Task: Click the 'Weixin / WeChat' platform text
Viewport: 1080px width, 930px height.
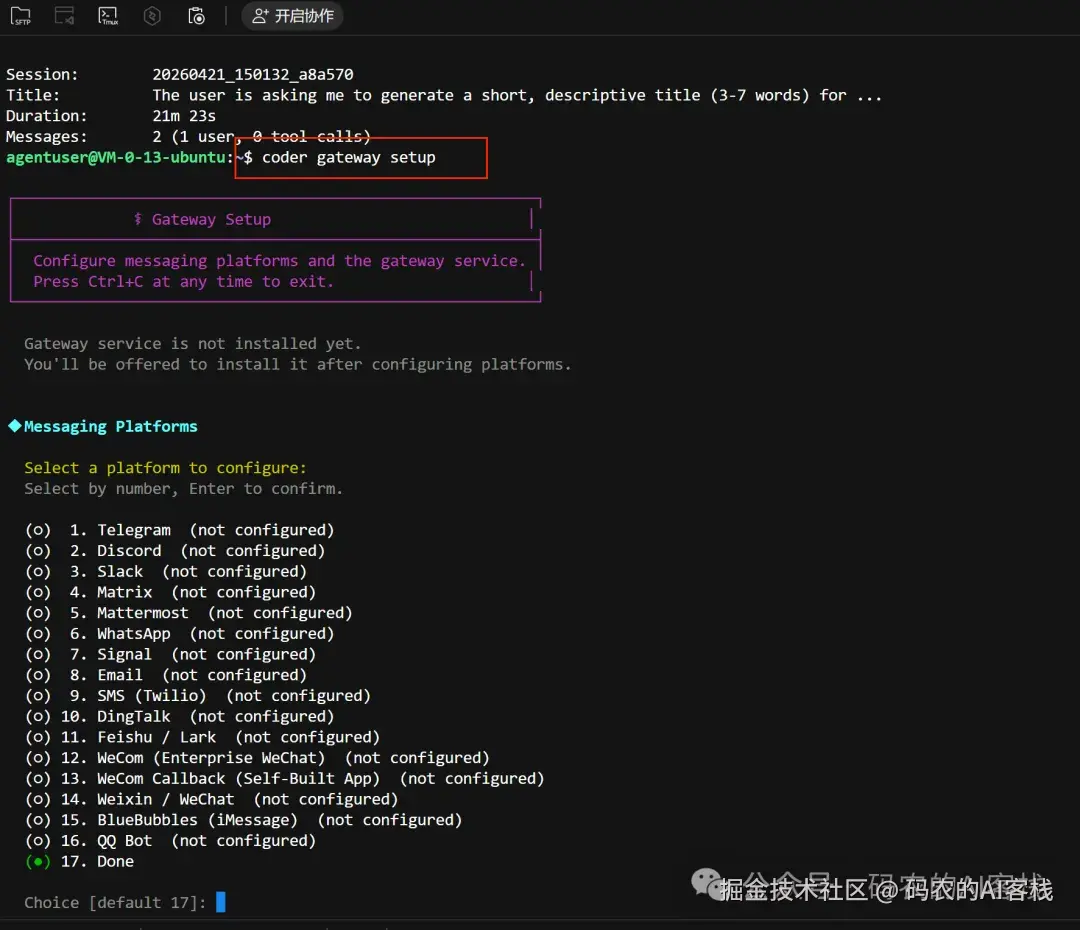Action: coord(165,799)
